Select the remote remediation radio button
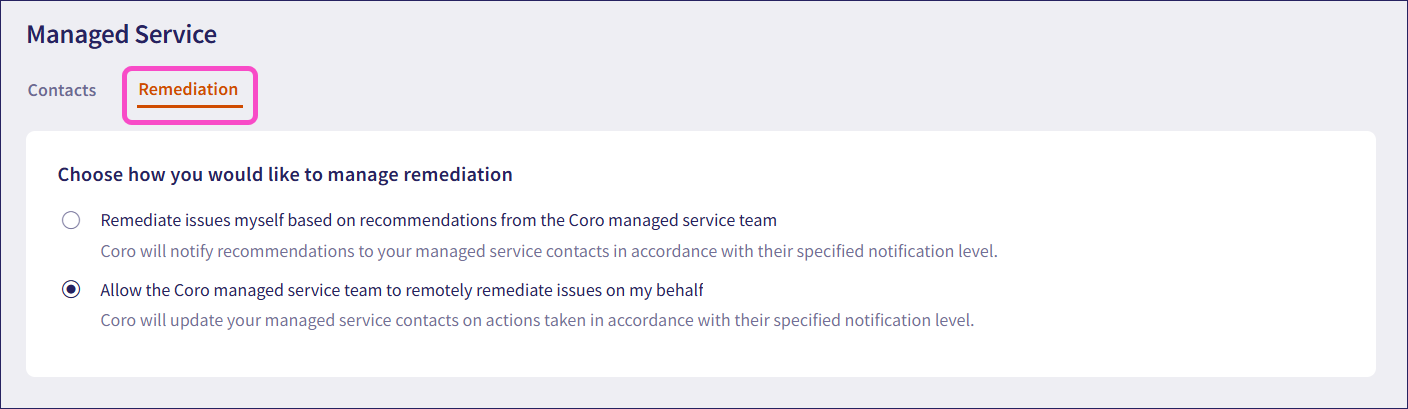 coord(71,290)
